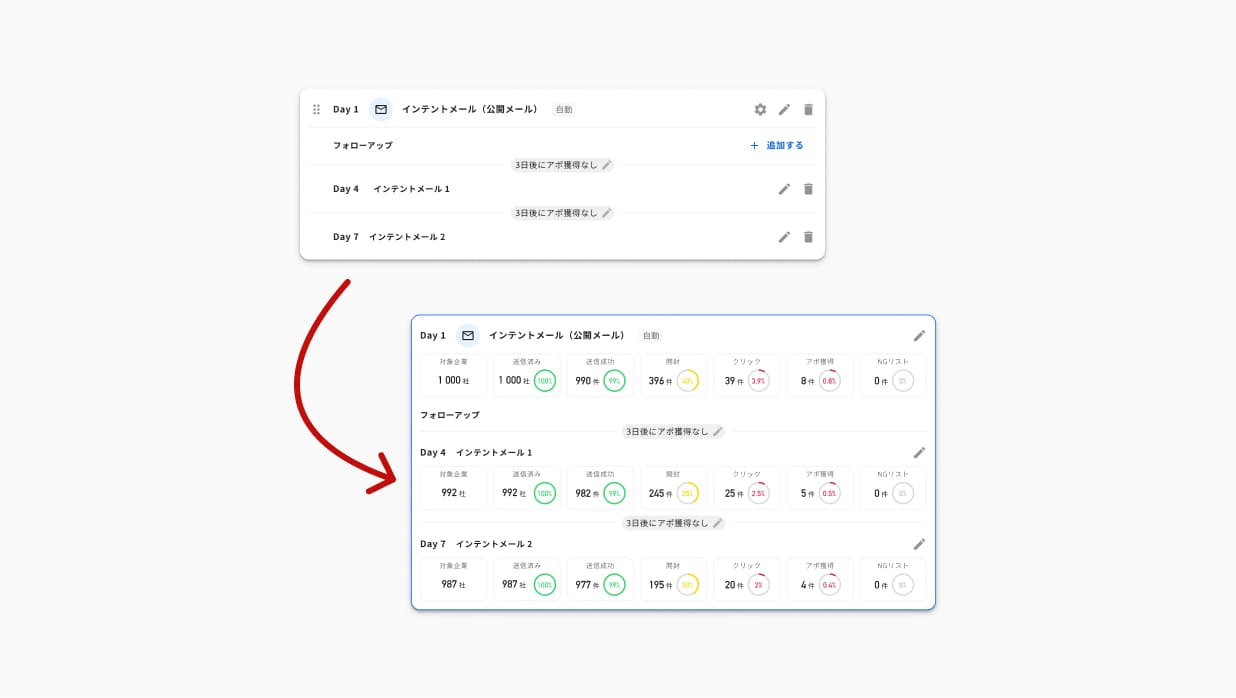Click the 自動 badge in the stats card

pyautogui.click(x=651, y=336)
